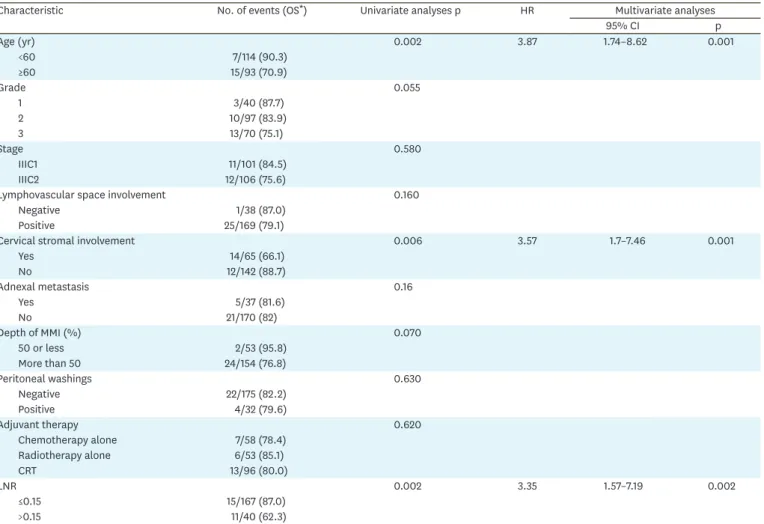Click the 'Depth of MMI (%)' label

[x=40, y=333]
